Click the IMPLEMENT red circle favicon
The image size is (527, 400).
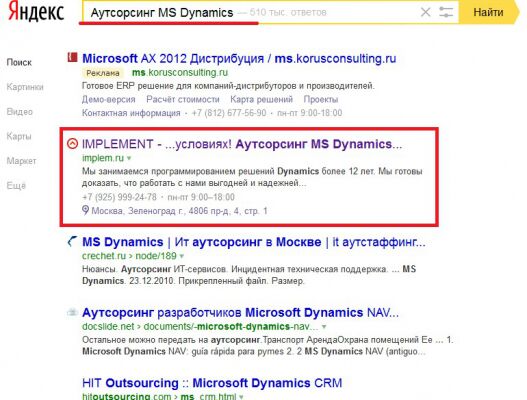click(72, 144)
